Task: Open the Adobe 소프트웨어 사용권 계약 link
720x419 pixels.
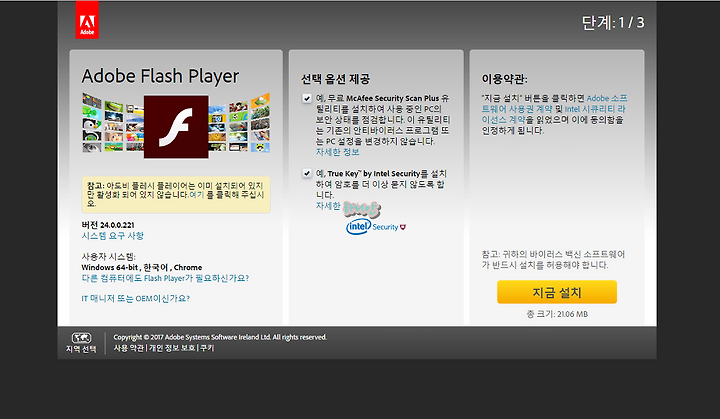Action: tap(554, 103)
